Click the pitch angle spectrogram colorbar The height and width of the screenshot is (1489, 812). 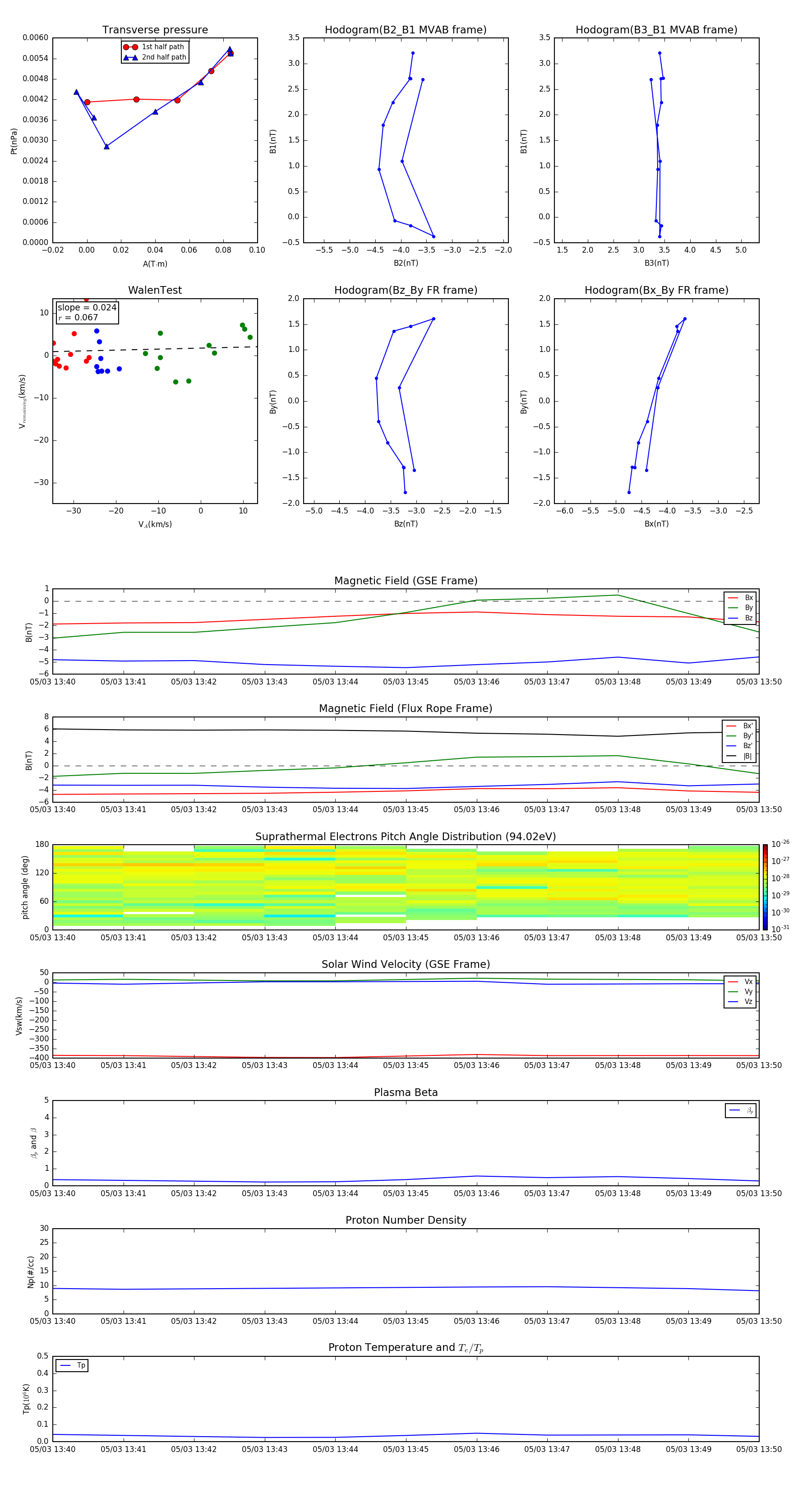(x=765, y=887)
